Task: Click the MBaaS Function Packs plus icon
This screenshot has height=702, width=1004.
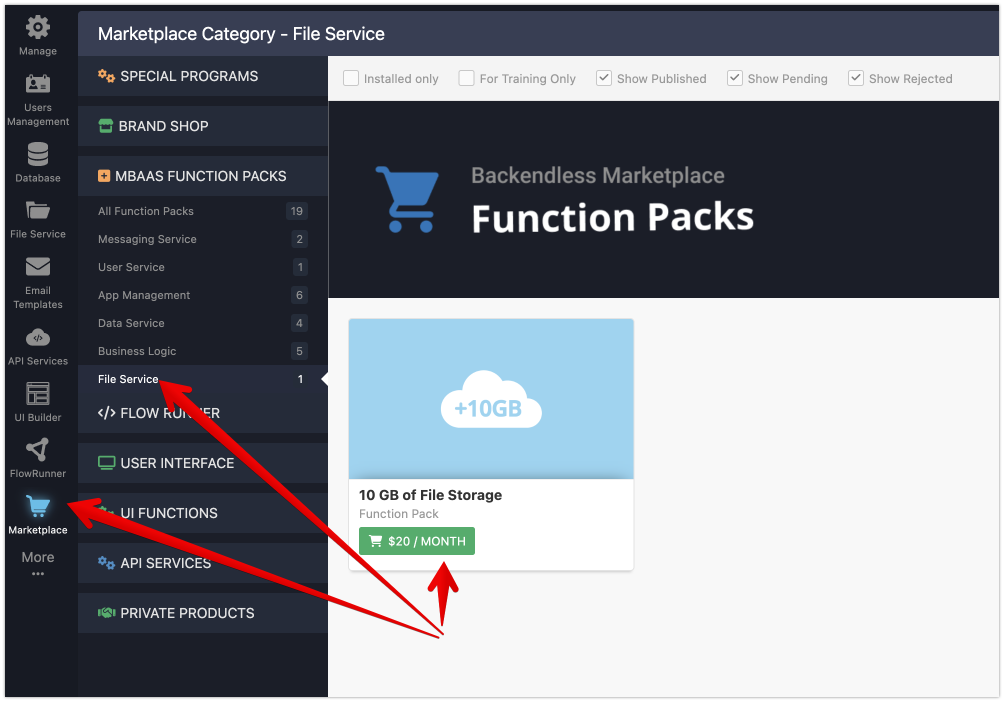Action: pos(104,176)
